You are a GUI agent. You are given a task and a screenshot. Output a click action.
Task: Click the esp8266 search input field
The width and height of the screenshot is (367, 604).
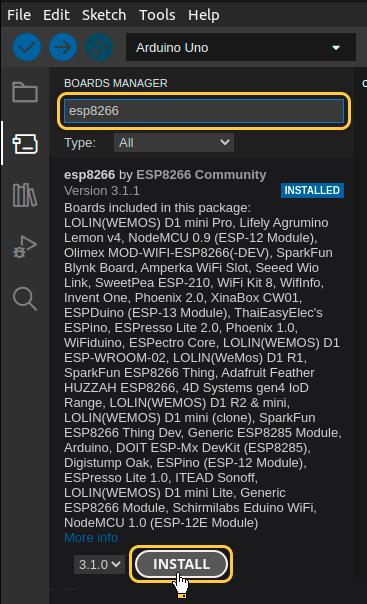coord(204,111)
